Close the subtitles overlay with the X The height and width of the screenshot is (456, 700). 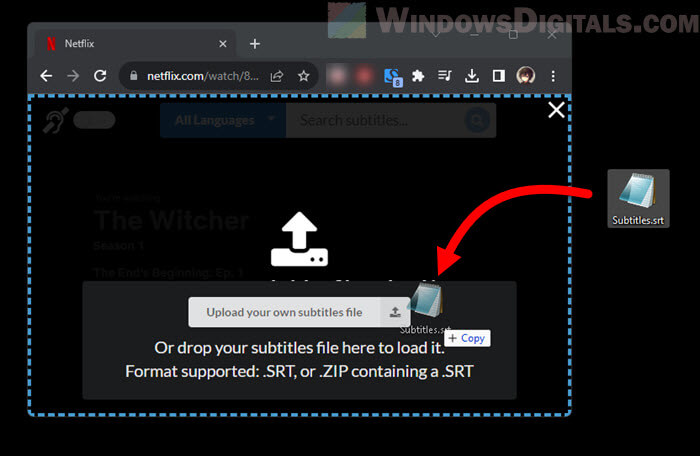click(556, 110)
